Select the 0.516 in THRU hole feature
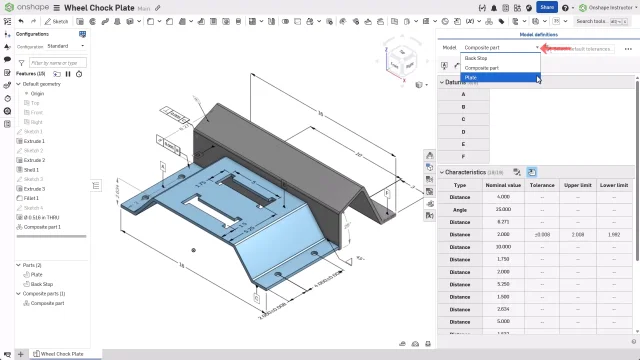The image size is (640, 360). tap(41, 218)
